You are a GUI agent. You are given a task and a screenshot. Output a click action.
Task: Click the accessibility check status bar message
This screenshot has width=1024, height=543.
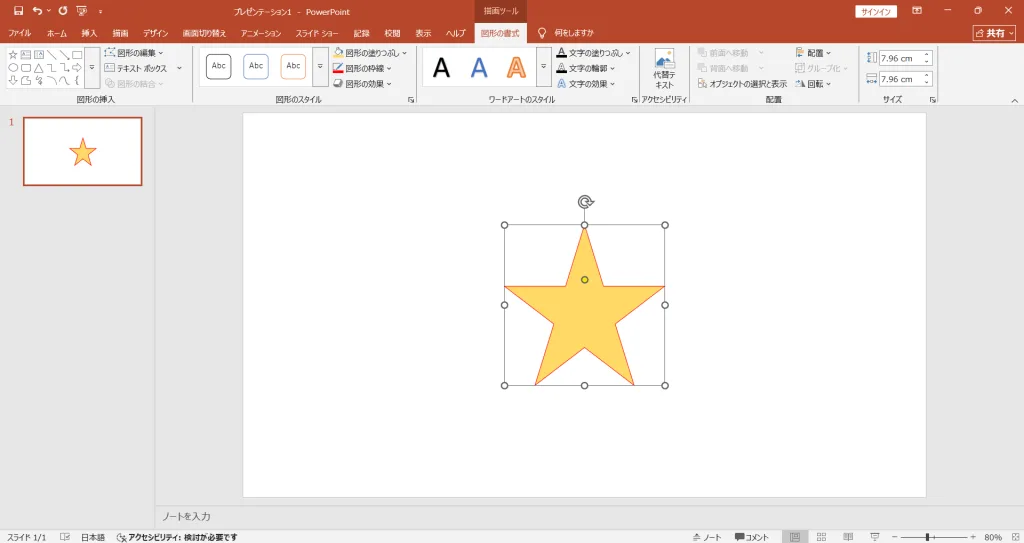coord(177,537)
